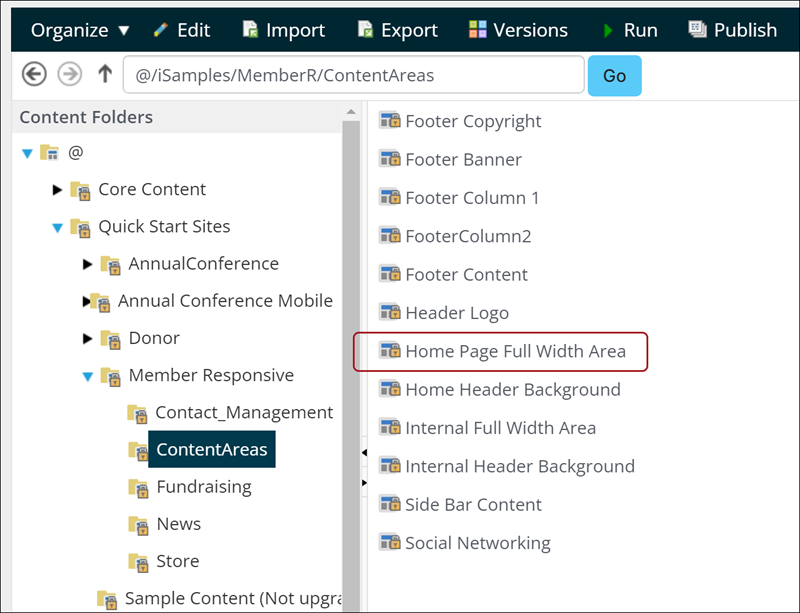Collapse the Quick Start Sites folder
Image resolution: width=800 pixels, height=613 pixels.
click(x=58, y=228)
